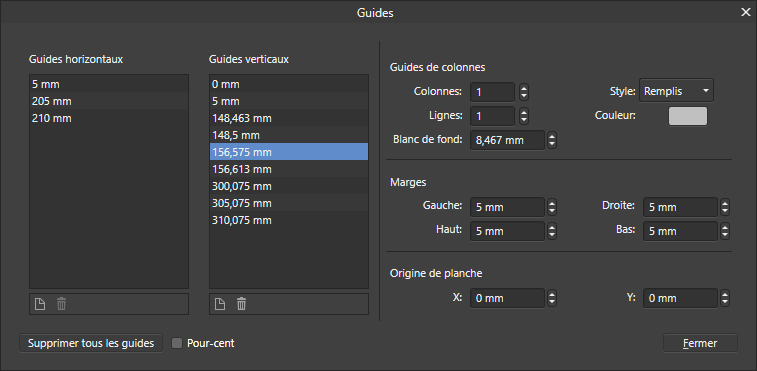This screenshot has height=371, width=757.
Task: Click the Colonnes input field
Action: point(492,92)
